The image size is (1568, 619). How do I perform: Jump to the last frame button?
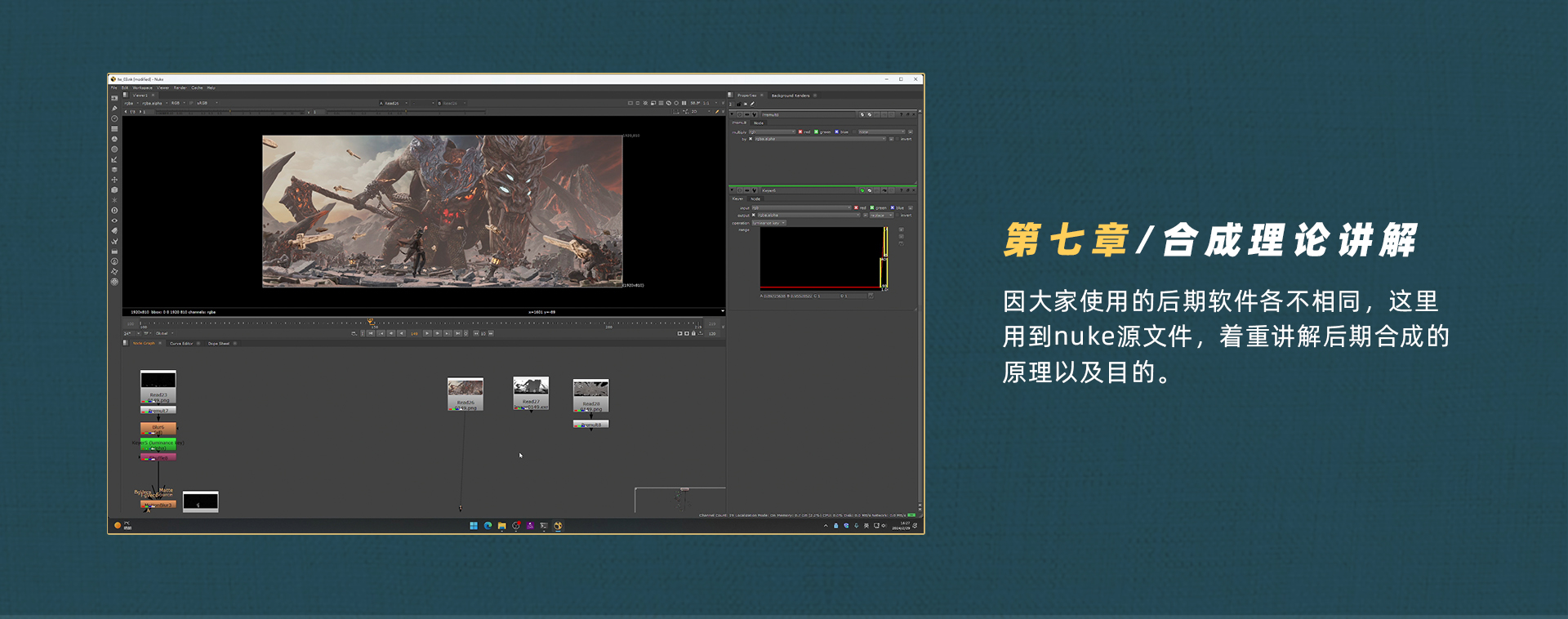[457, 333]
